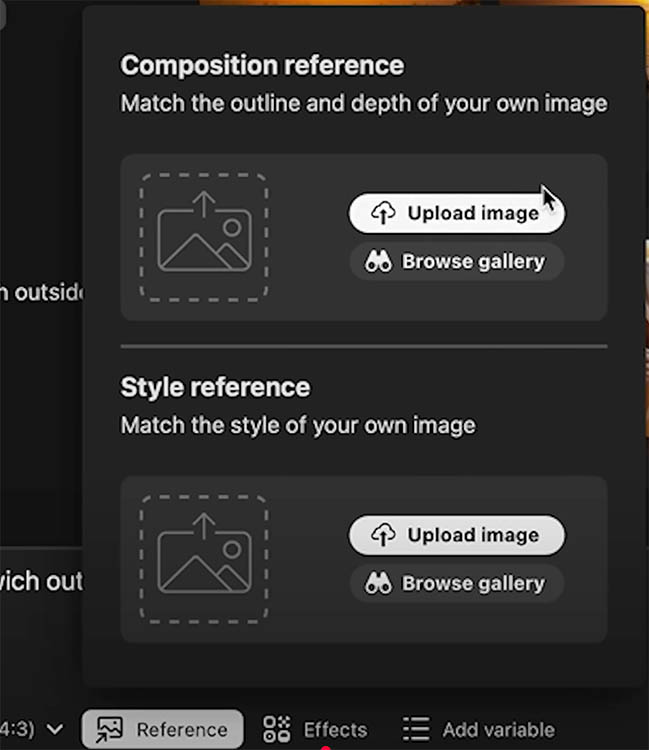Click cloud upload icon under Composition reference
This screenshot has width=649, height=750.
pyautogui.click(x=383, y=213)
